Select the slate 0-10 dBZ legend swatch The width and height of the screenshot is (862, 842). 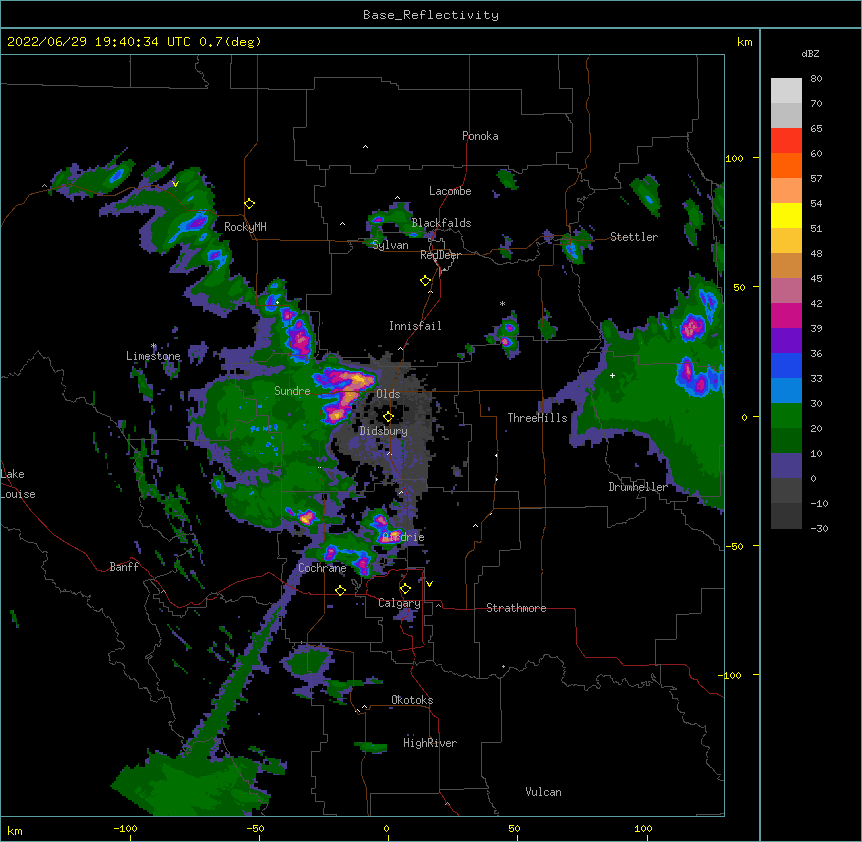click(x=786, y=466)
